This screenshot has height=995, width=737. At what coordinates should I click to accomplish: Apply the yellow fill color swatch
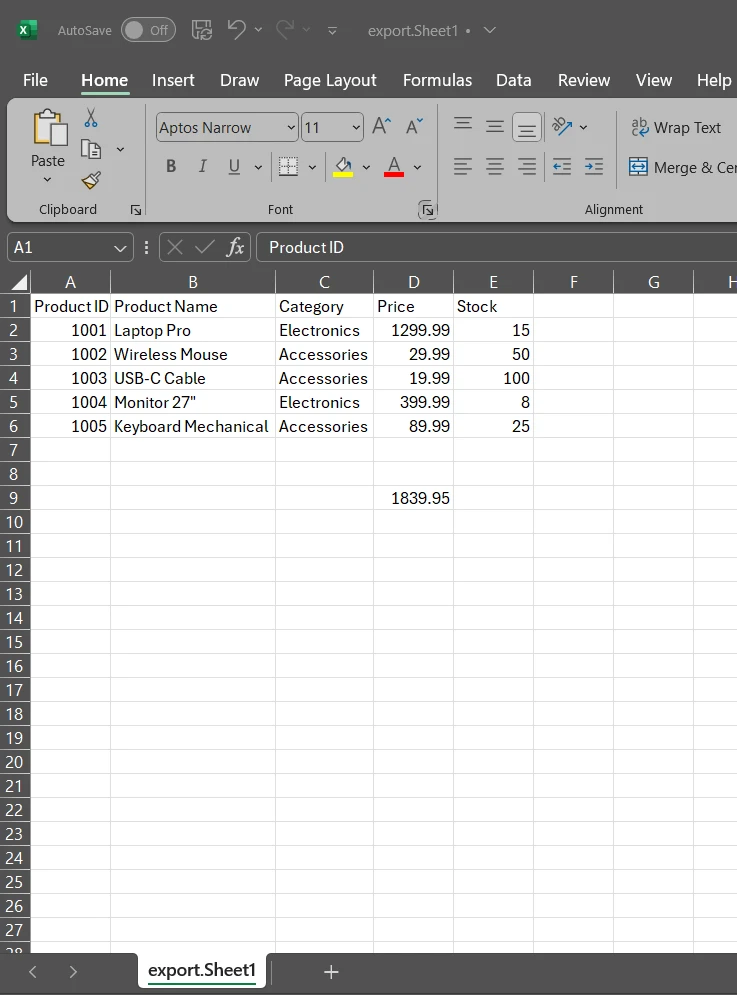coord(343,167)
